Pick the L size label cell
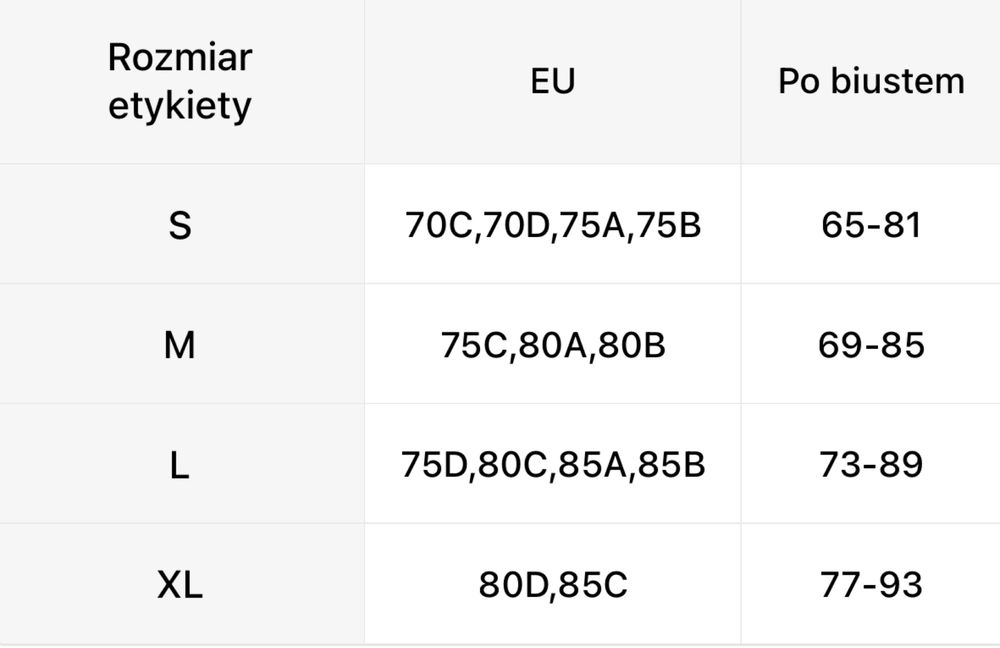 pyautogui.click(x=180, y=464)
